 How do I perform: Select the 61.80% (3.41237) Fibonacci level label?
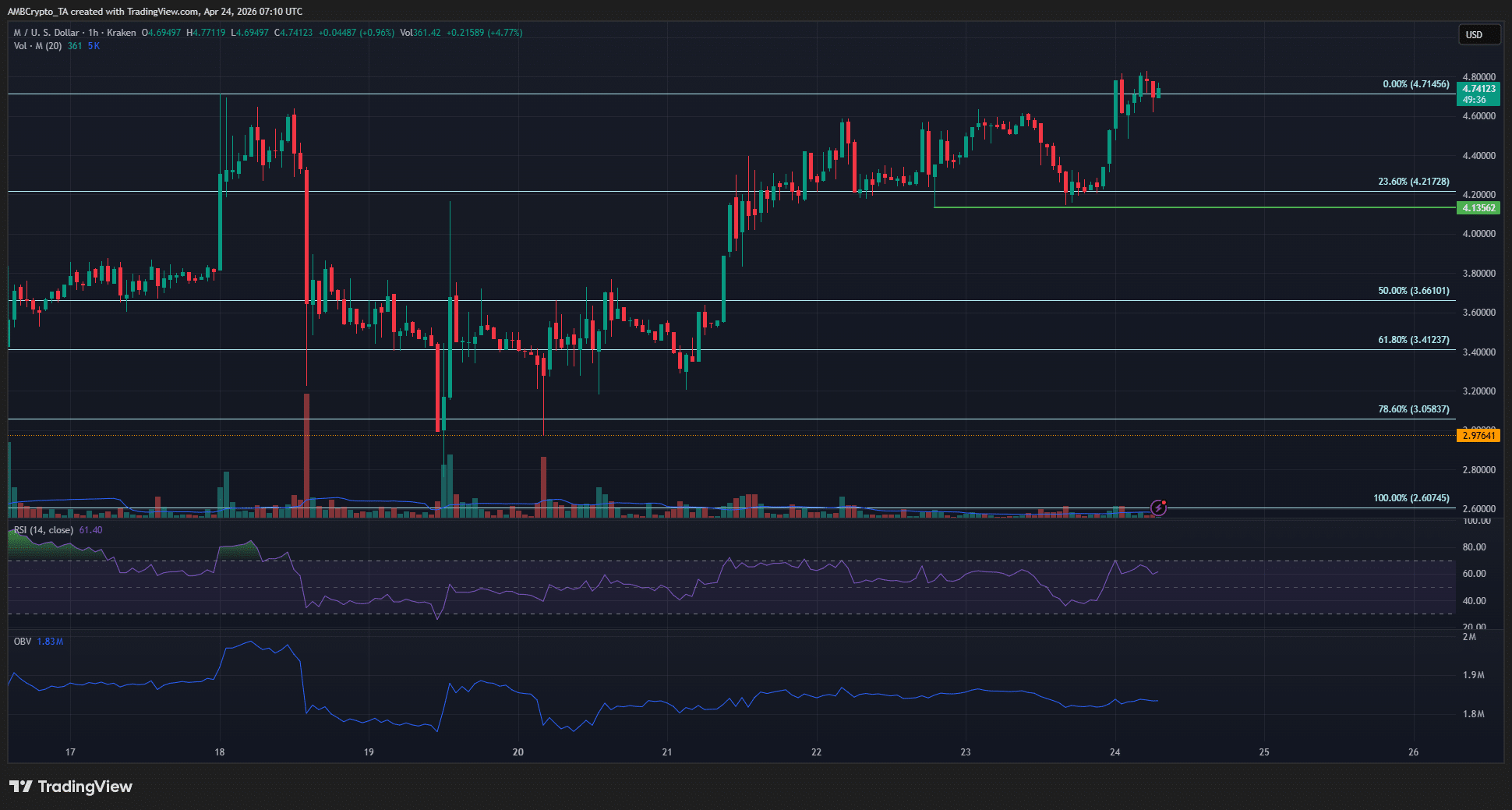pyautogui.click(x=1413, y=340)
